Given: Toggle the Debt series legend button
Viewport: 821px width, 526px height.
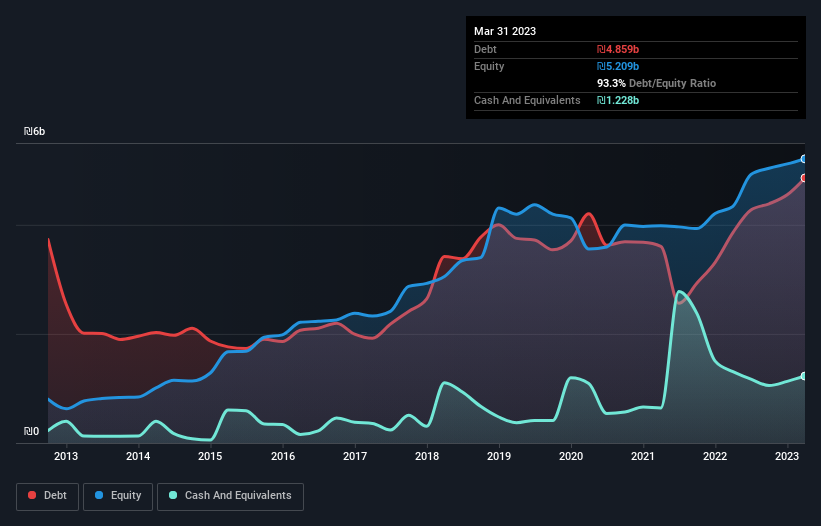Looking at the screenshot, I should pyautogui.click(x=47, y=496).
